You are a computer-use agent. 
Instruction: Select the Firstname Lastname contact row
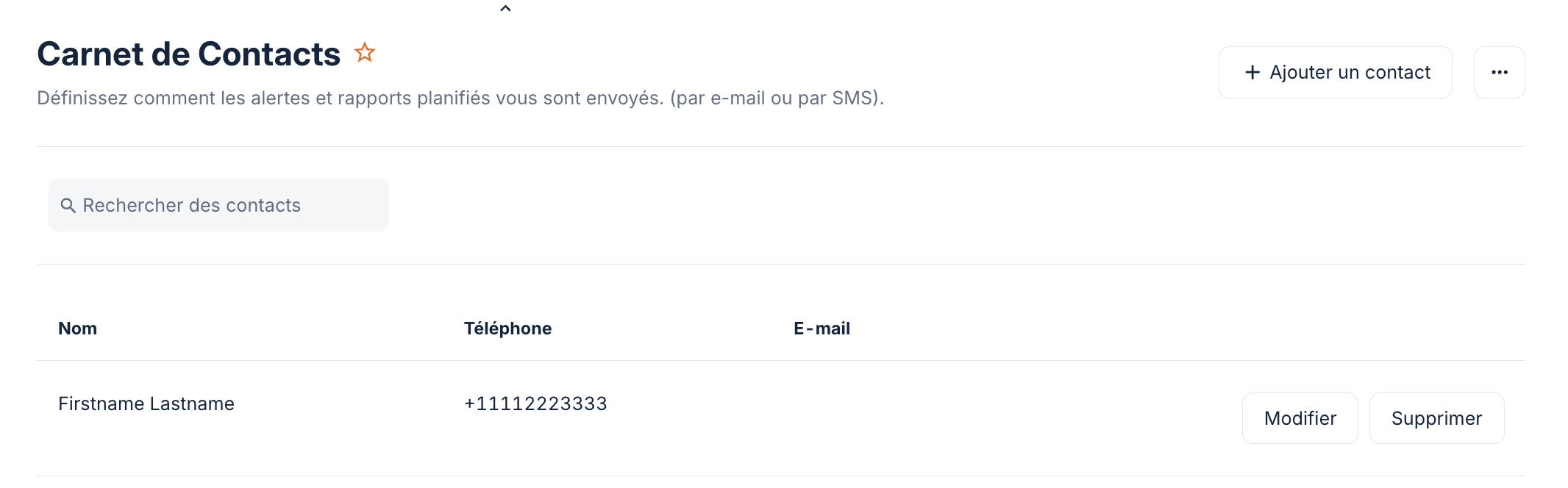tap(146, 403)
